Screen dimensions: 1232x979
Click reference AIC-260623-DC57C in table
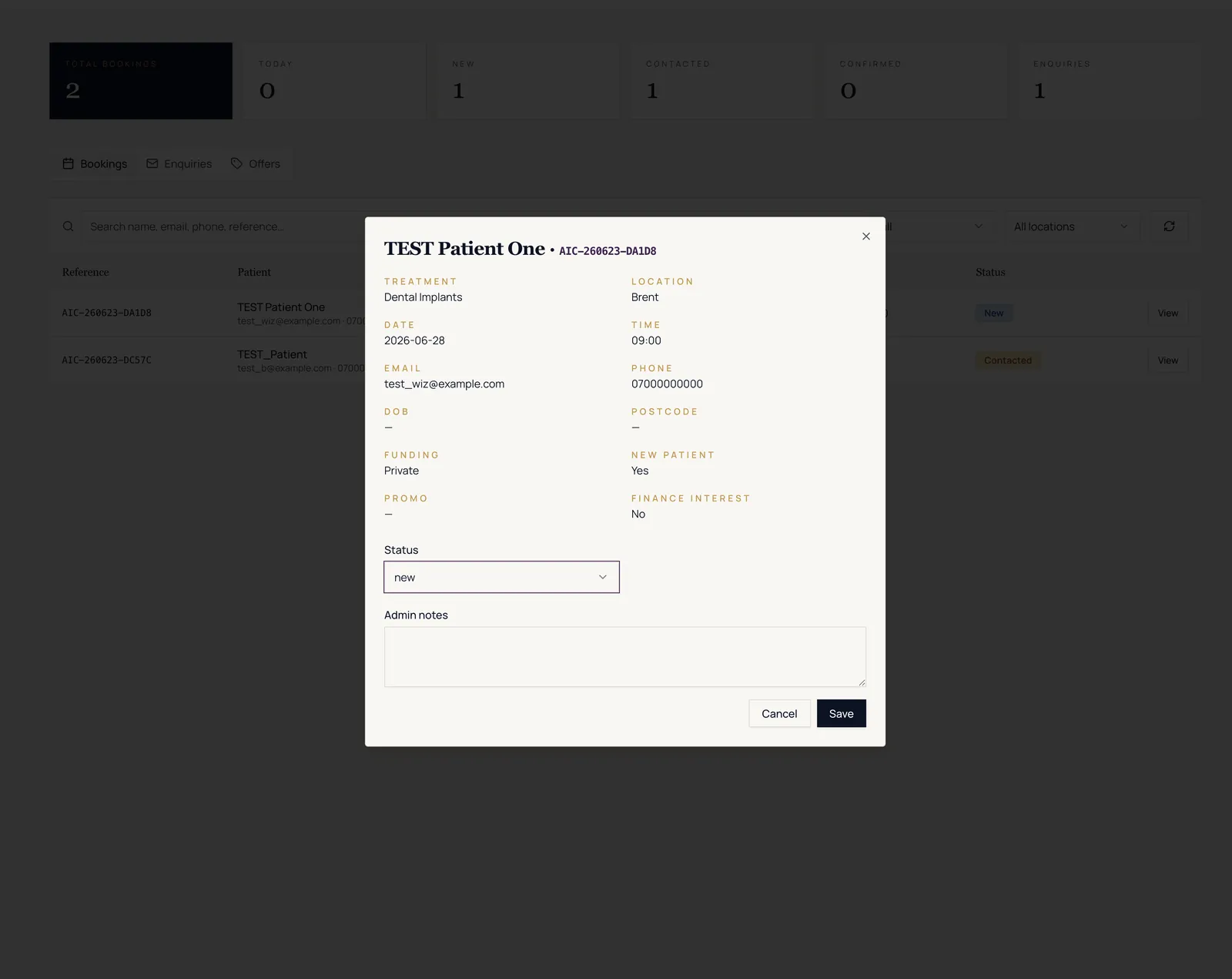pyautogui.click(x=107, y=360)
